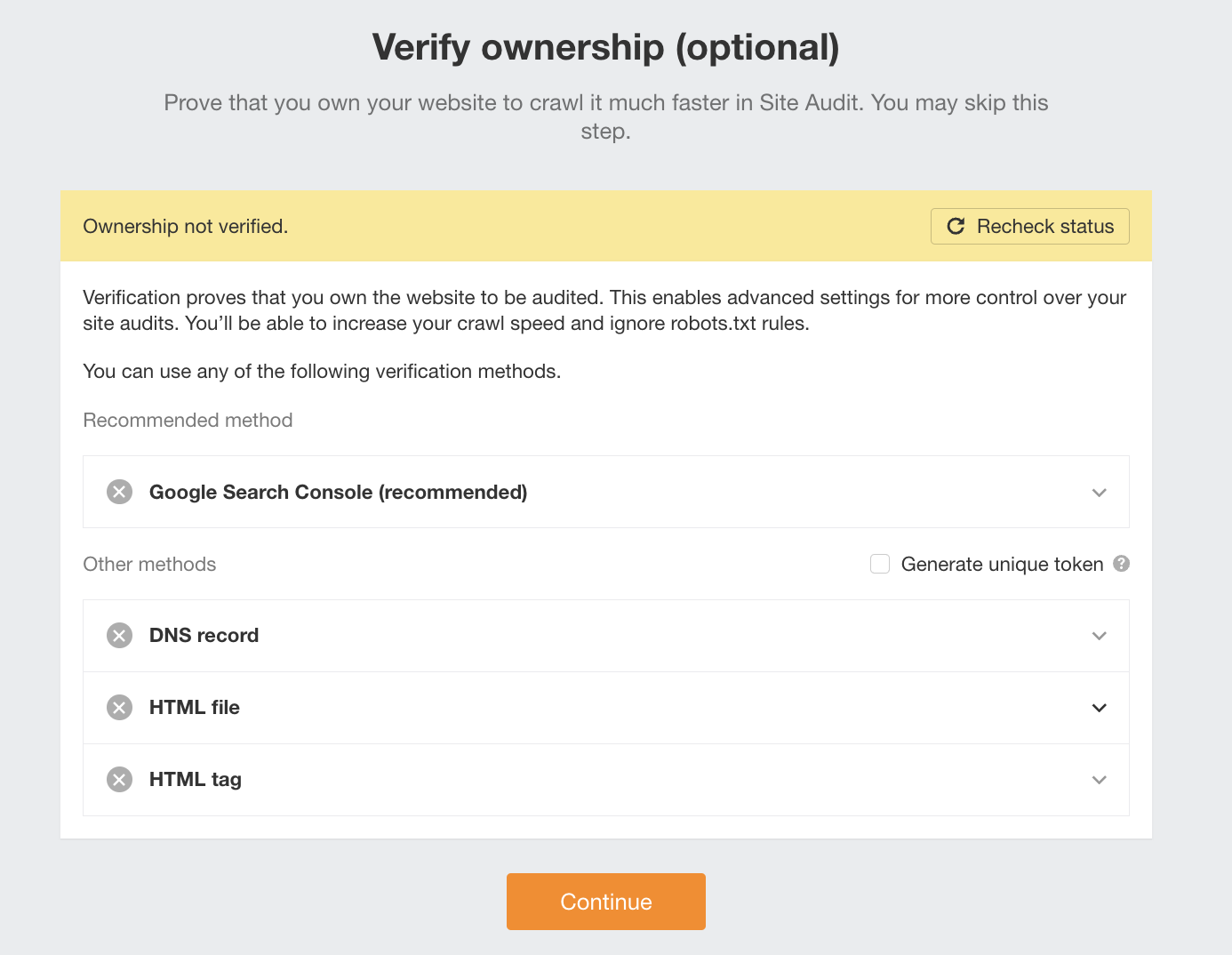Select the Google Search Console (recommended) title

point(338,492)
